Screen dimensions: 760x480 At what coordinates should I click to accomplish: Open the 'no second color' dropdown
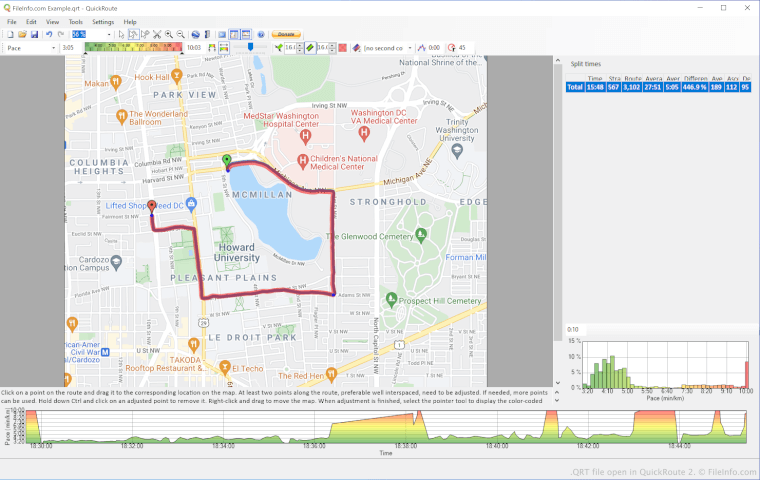point(409,47)
